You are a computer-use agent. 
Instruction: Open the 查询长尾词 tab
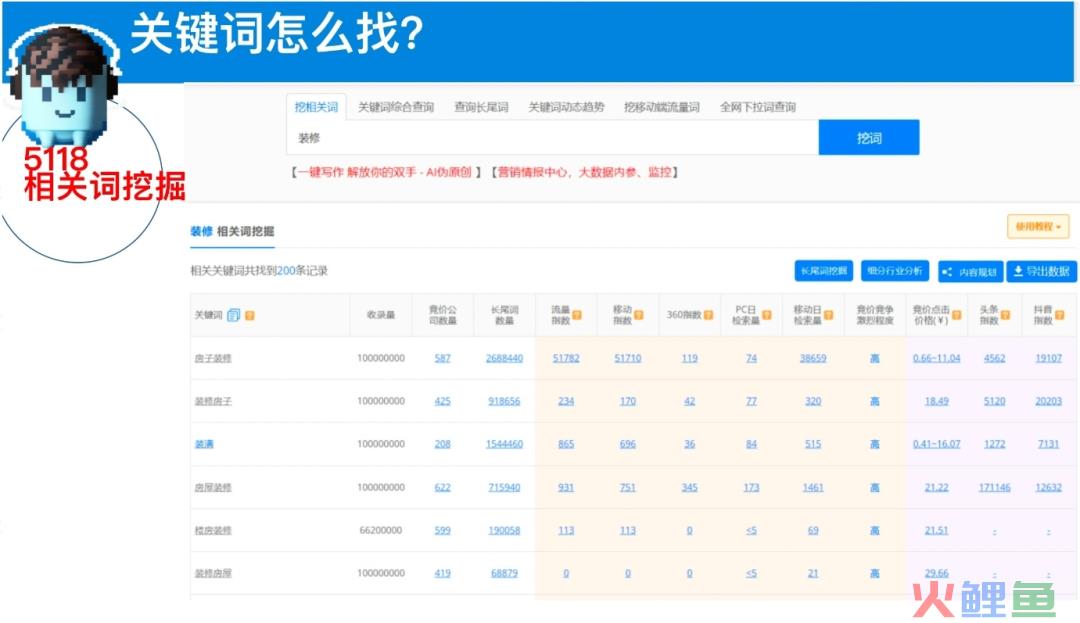(481, 107)
